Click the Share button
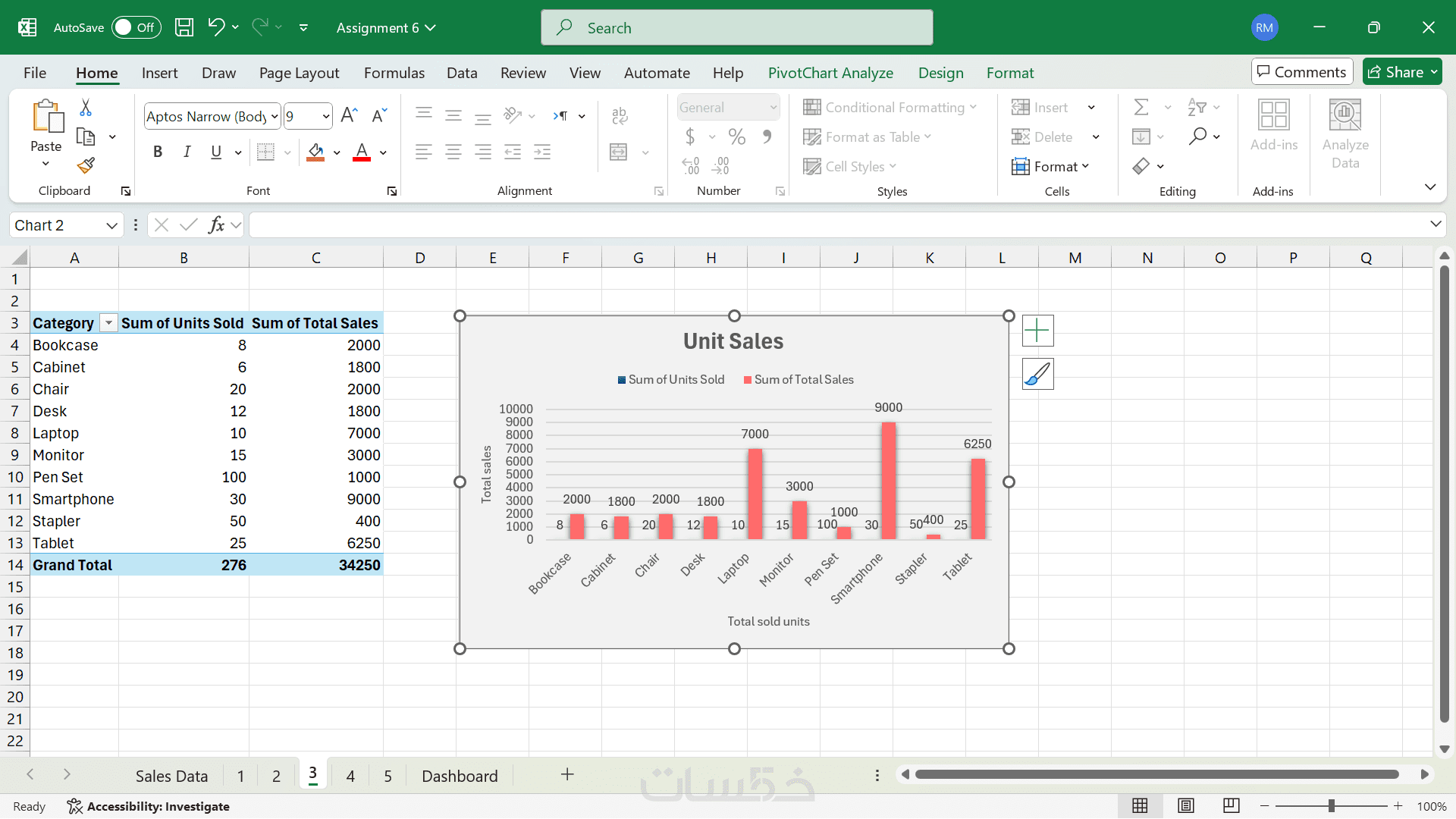Image resolution: width=1456 pixels, height=819 pixels. (x=1402, y=72)
